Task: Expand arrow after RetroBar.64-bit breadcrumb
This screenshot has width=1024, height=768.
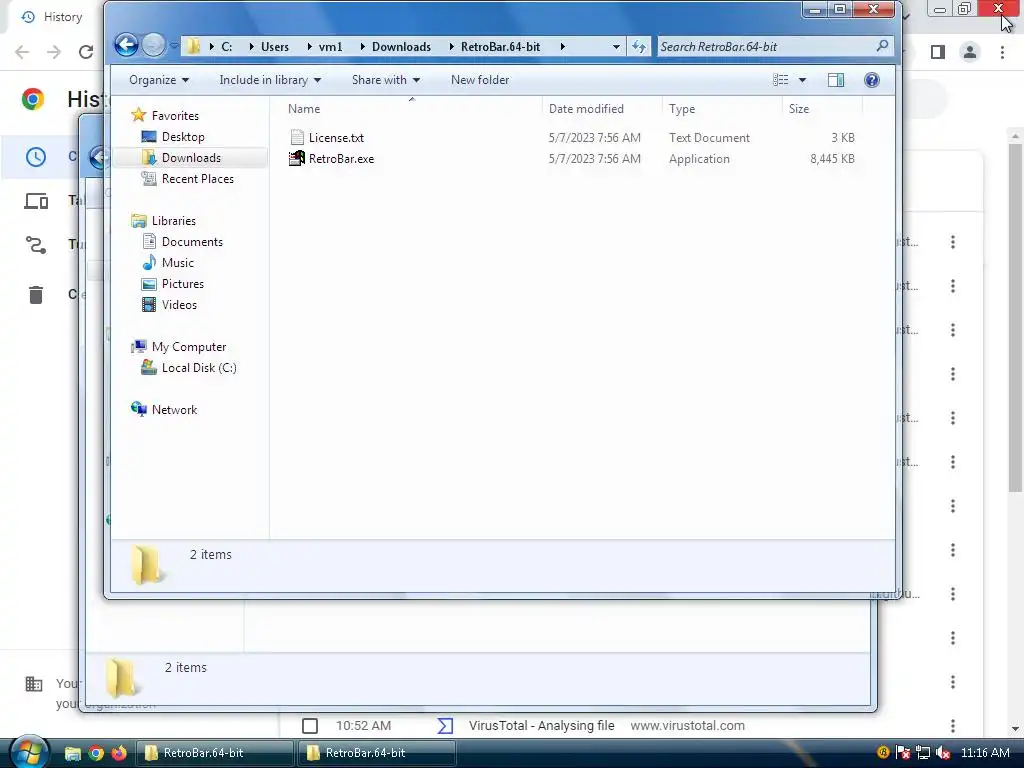Action: 562,46
